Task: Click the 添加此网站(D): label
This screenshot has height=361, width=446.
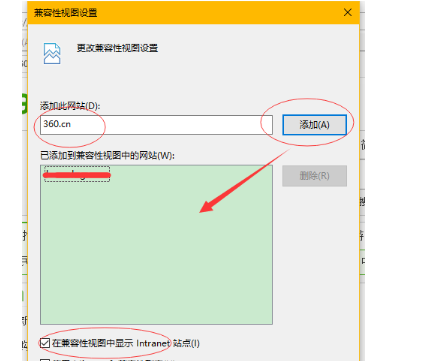Action: [x=70, y=106]
